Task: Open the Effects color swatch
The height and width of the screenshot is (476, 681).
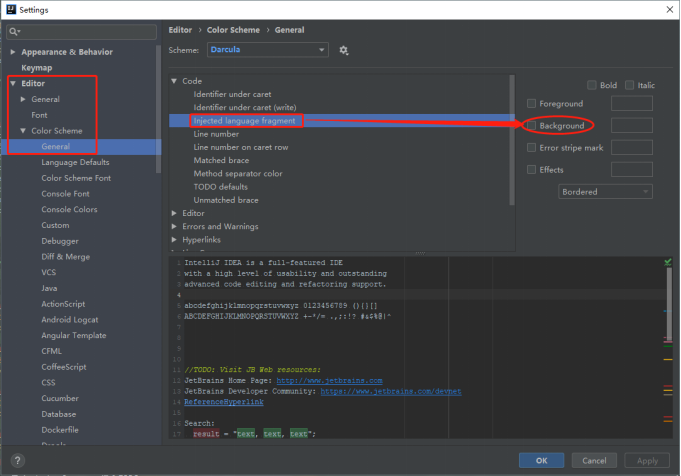Action: pos(631,169)
